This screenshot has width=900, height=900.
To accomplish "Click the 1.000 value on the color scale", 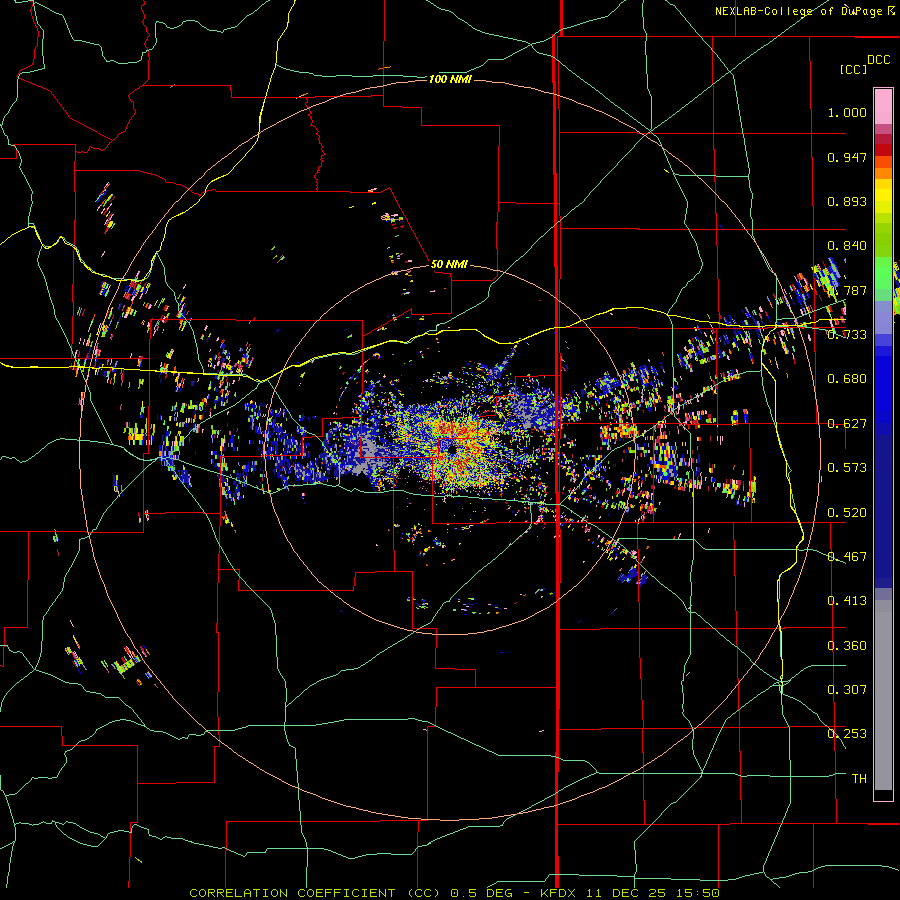I will (847, 112).
